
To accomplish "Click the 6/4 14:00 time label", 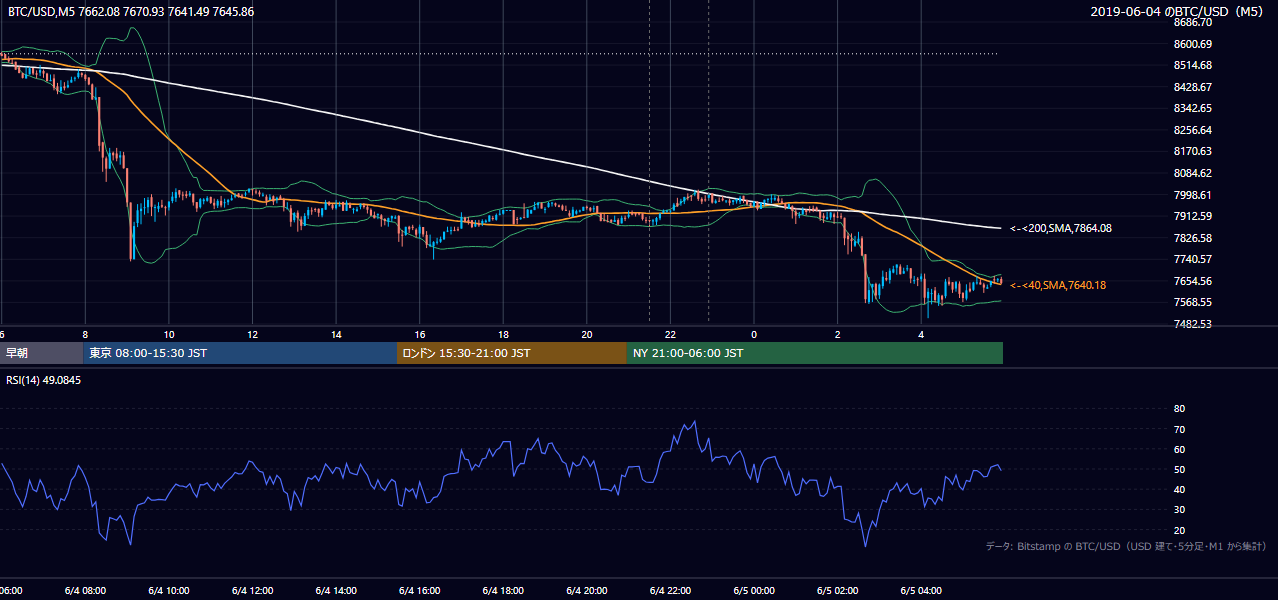I will (336, 591).
